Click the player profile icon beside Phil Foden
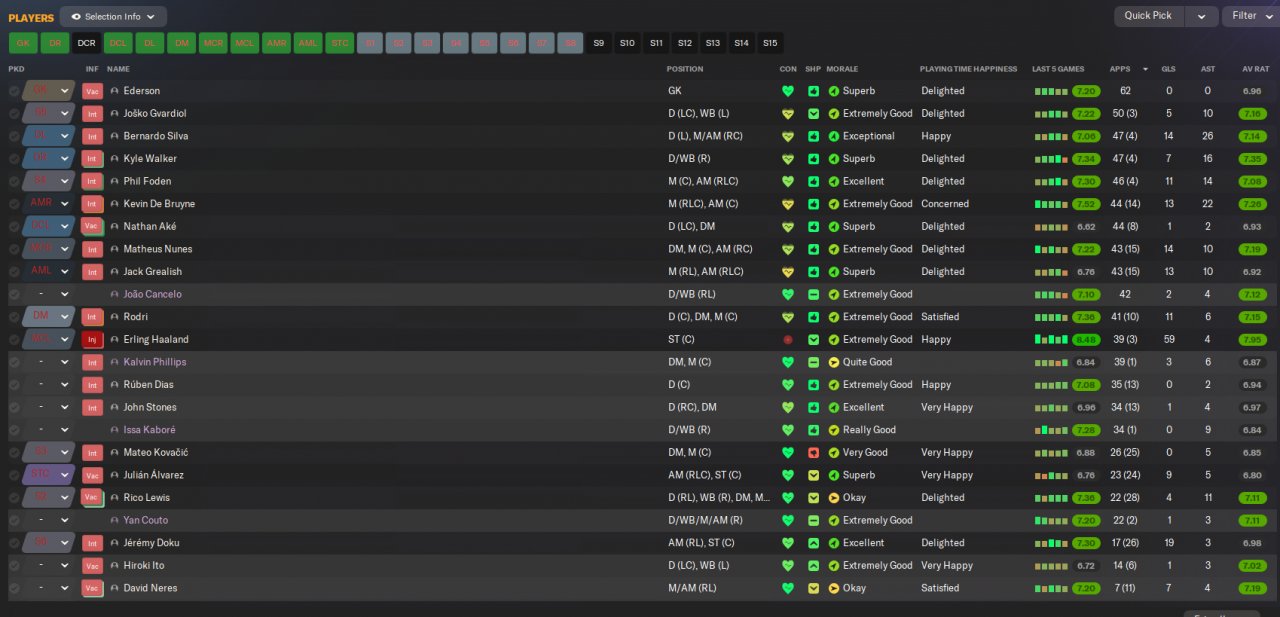This screenshot has height=617, width=1280. tap(114, 182)
